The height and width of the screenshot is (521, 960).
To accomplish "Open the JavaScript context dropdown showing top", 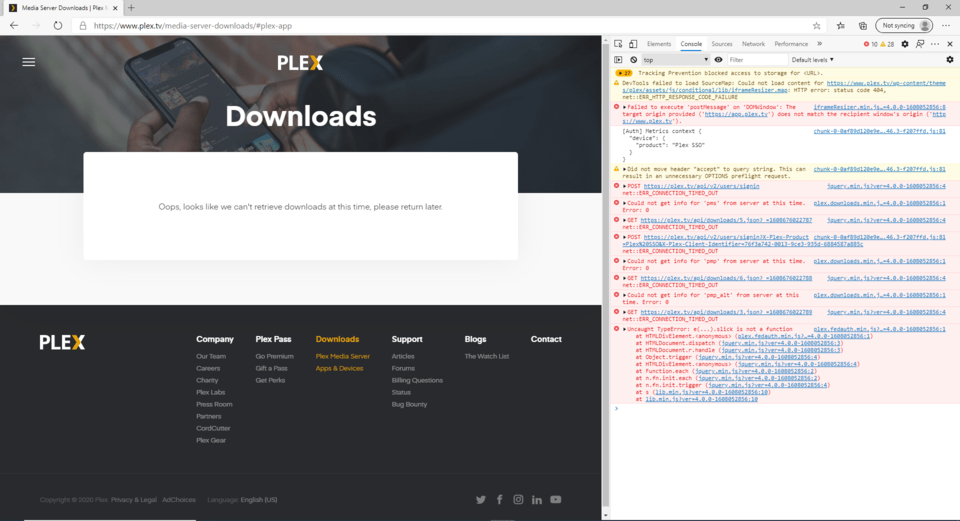I will tap(675, 60).
